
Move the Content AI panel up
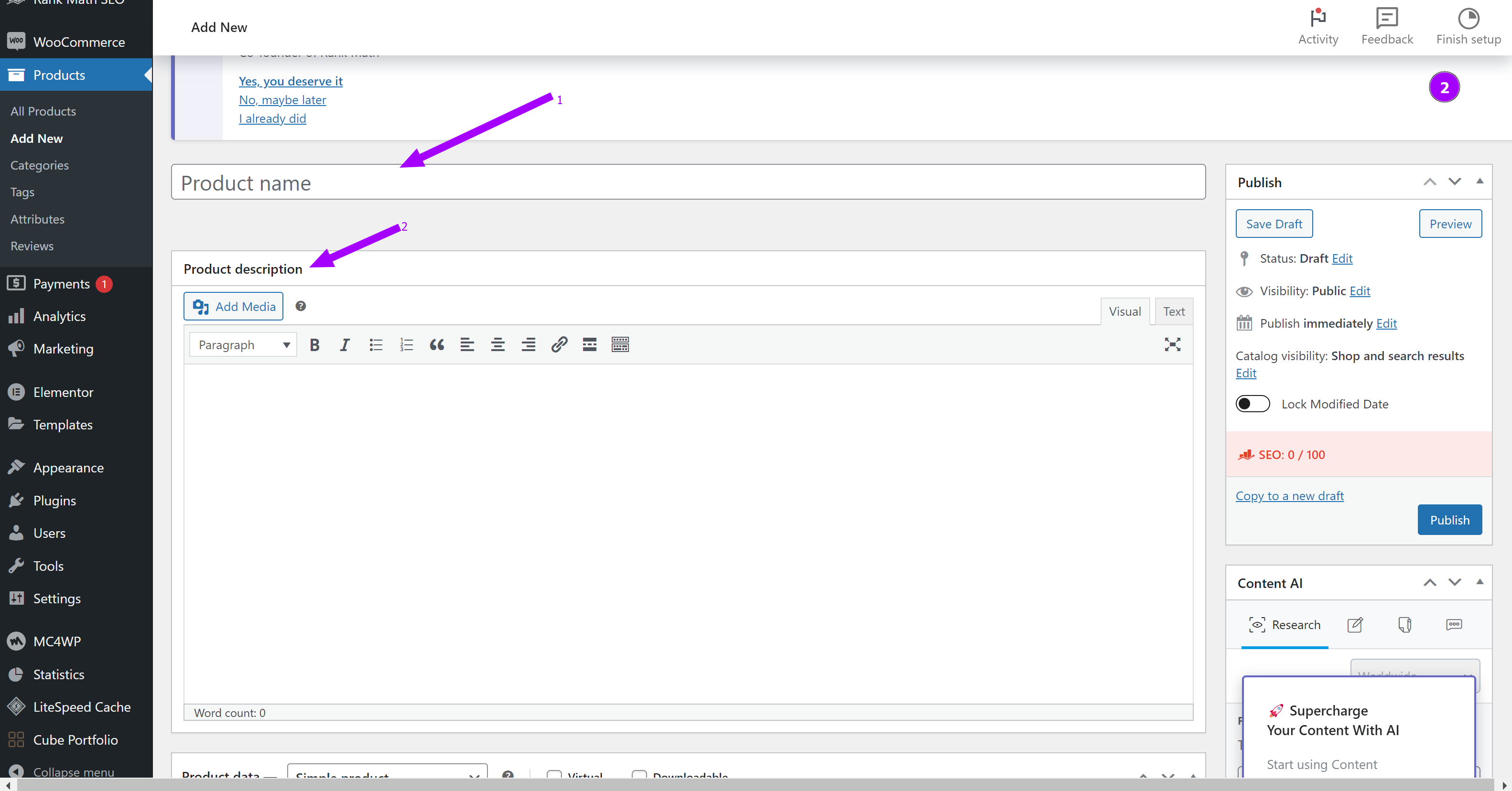pyautogui.click(x=1430, y=583)
